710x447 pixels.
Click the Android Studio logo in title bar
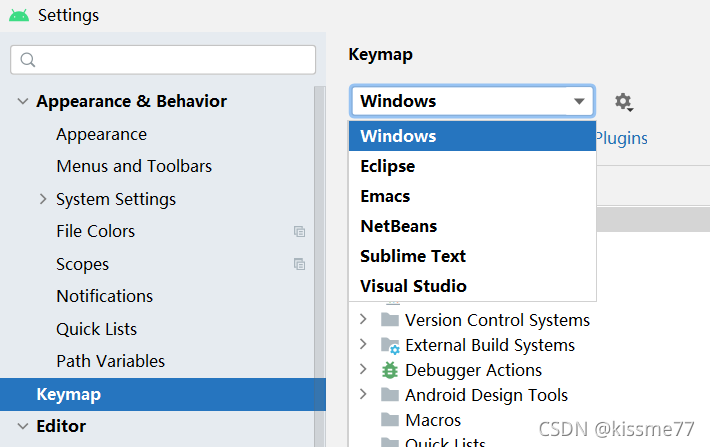[19, 15]
